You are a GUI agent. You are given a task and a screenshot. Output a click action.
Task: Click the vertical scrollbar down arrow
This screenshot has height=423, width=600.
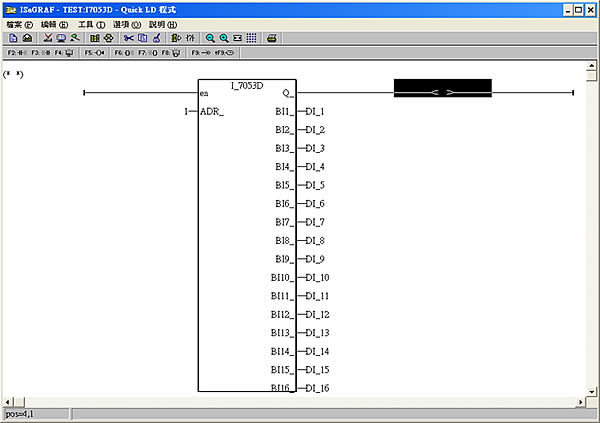pos(592,387)
